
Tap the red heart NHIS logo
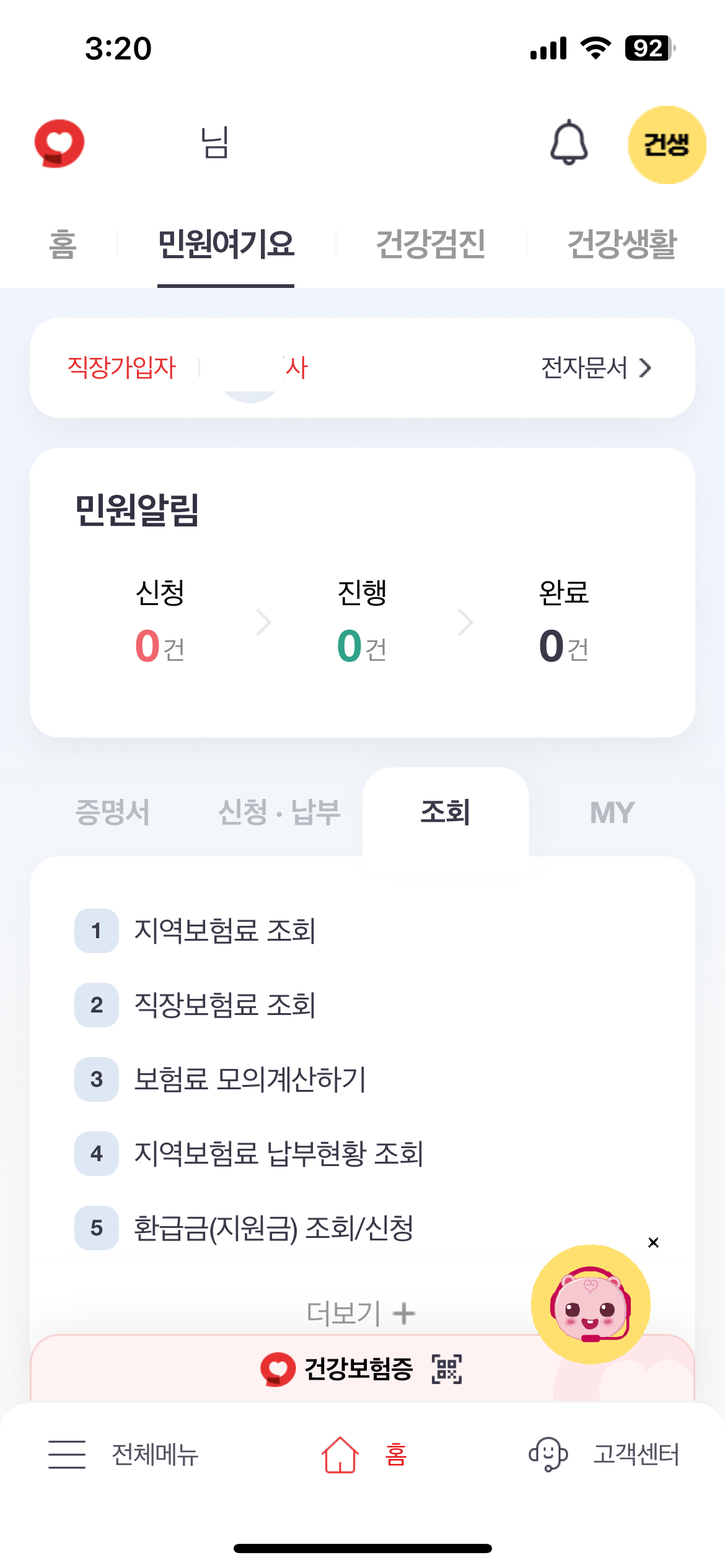click(x=59, y=143)
